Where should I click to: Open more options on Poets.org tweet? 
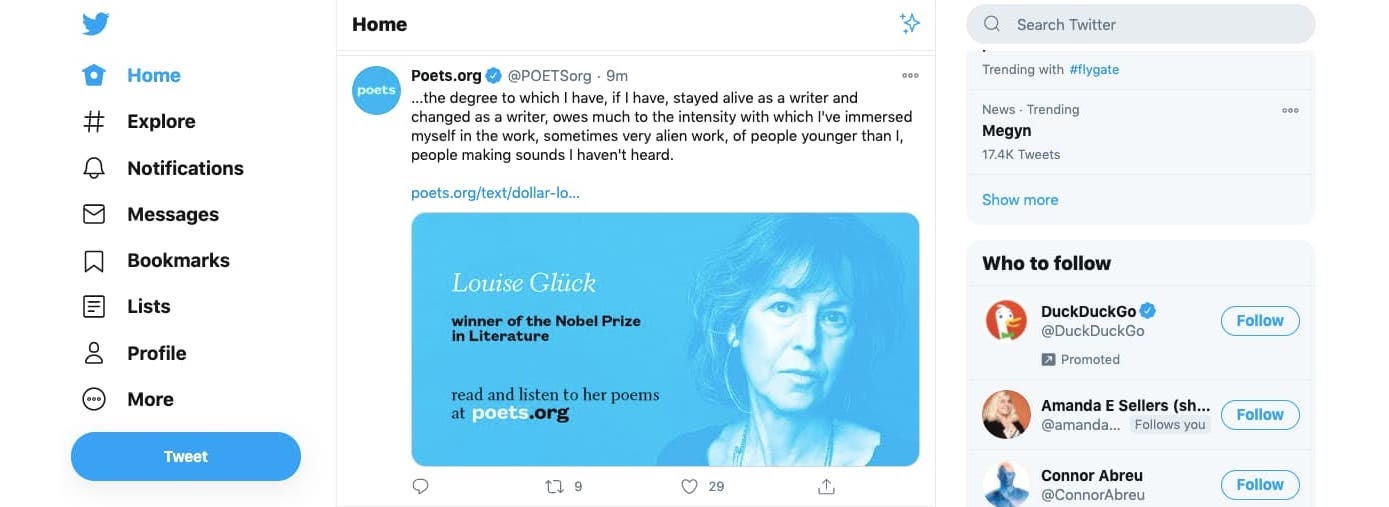910,76
